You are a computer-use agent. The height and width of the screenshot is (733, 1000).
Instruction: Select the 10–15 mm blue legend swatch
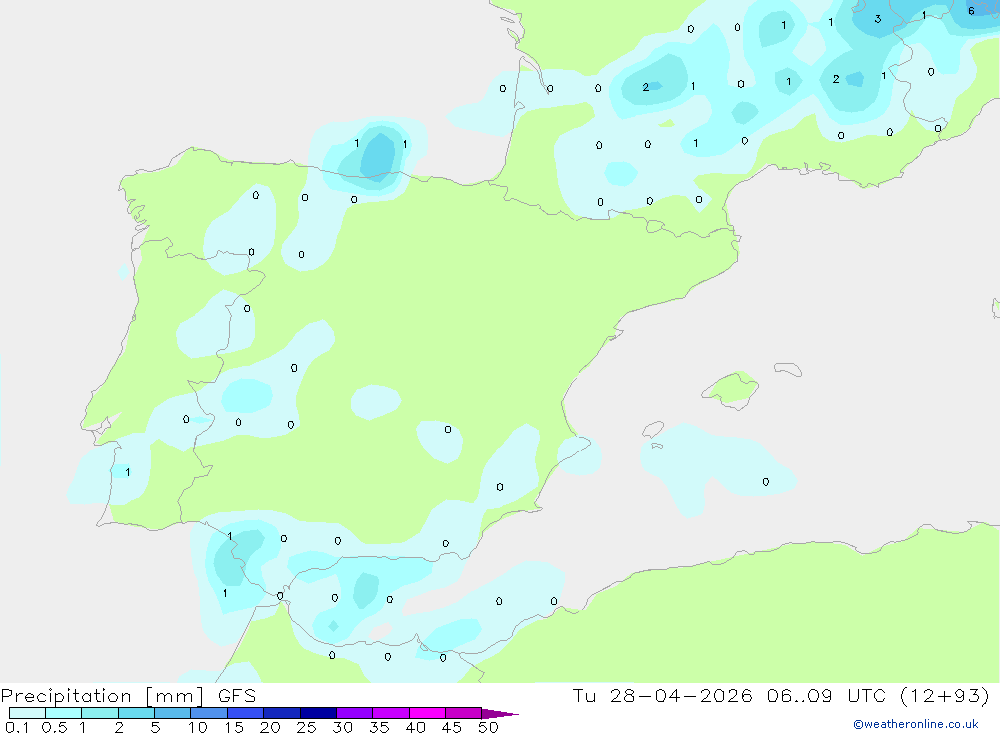[x=209, y=713]
